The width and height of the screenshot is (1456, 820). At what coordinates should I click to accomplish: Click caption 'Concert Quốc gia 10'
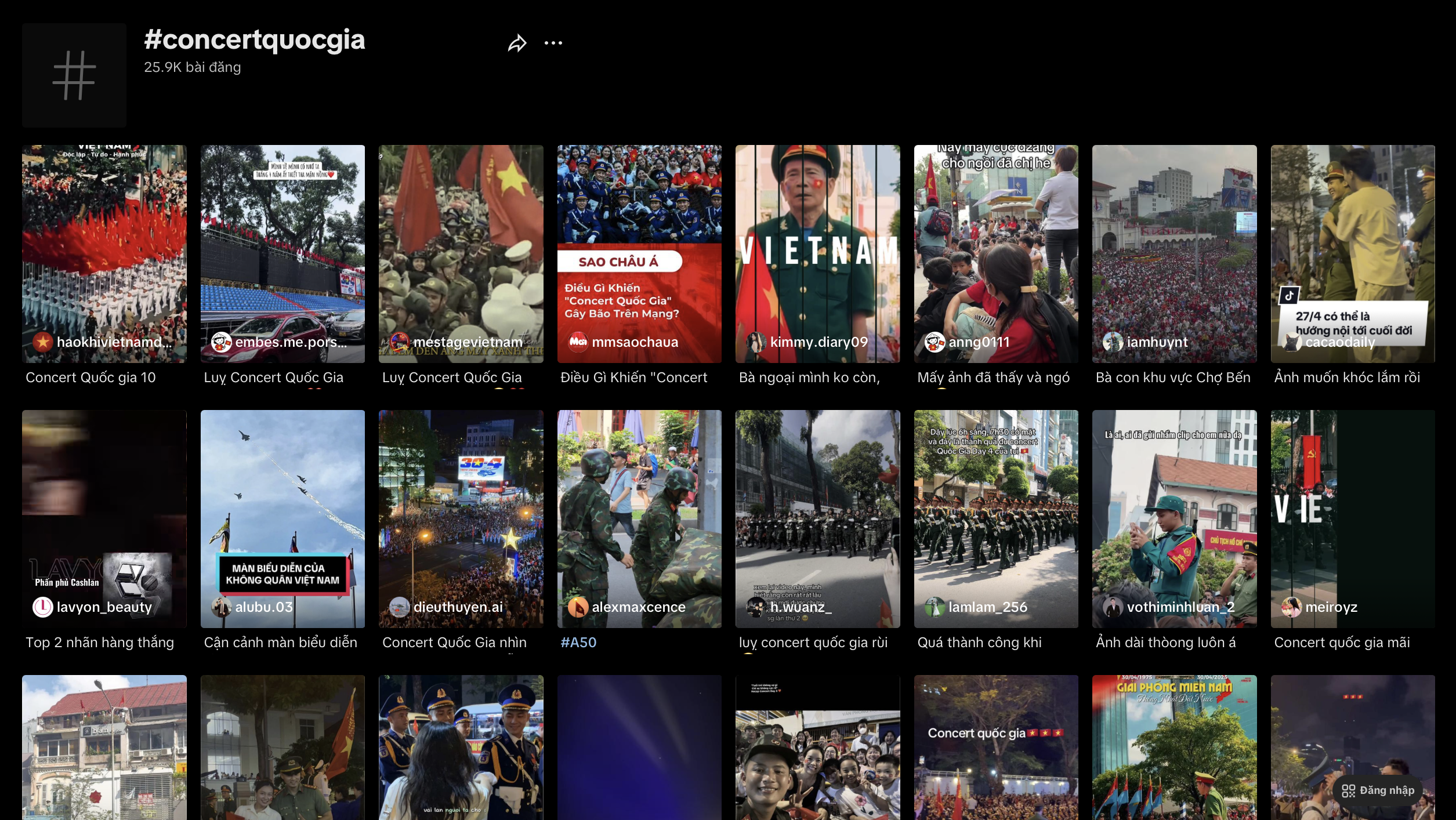[x=90, y=378]
